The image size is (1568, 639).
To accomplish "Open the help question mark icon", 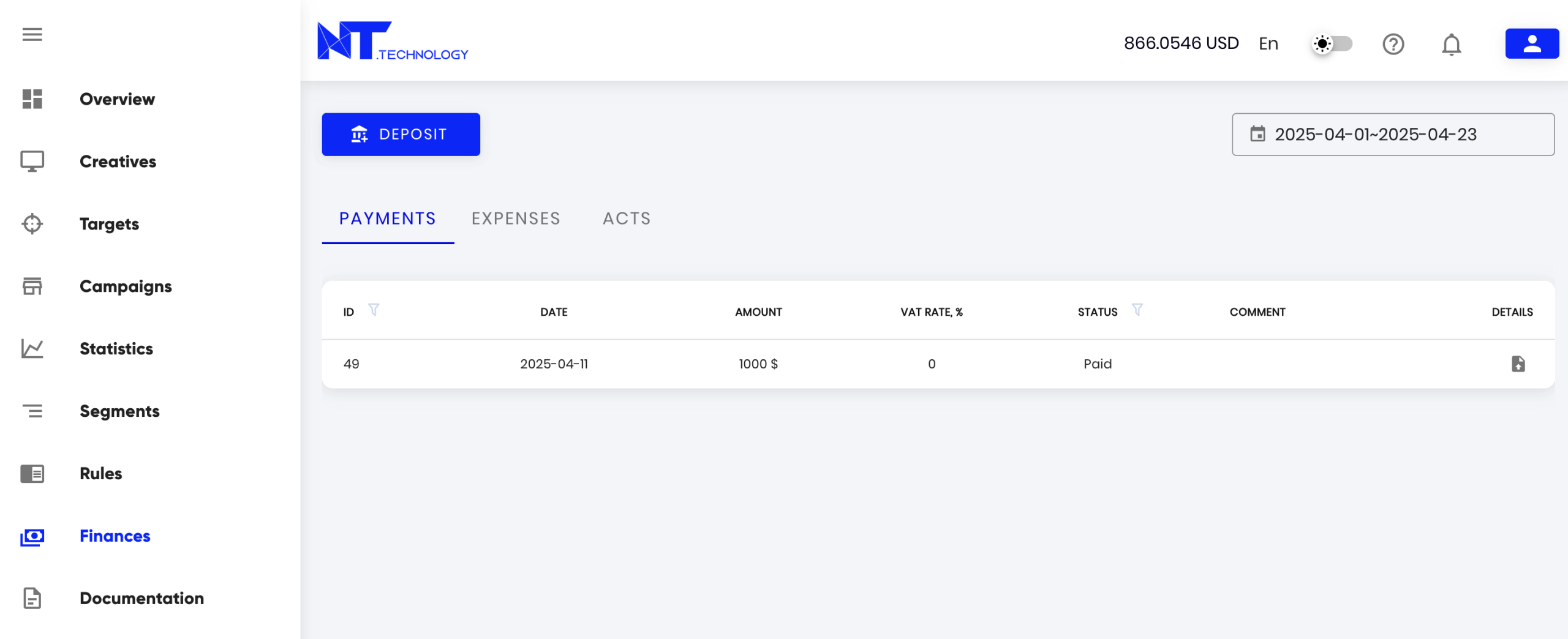I will click(1393, 44).
